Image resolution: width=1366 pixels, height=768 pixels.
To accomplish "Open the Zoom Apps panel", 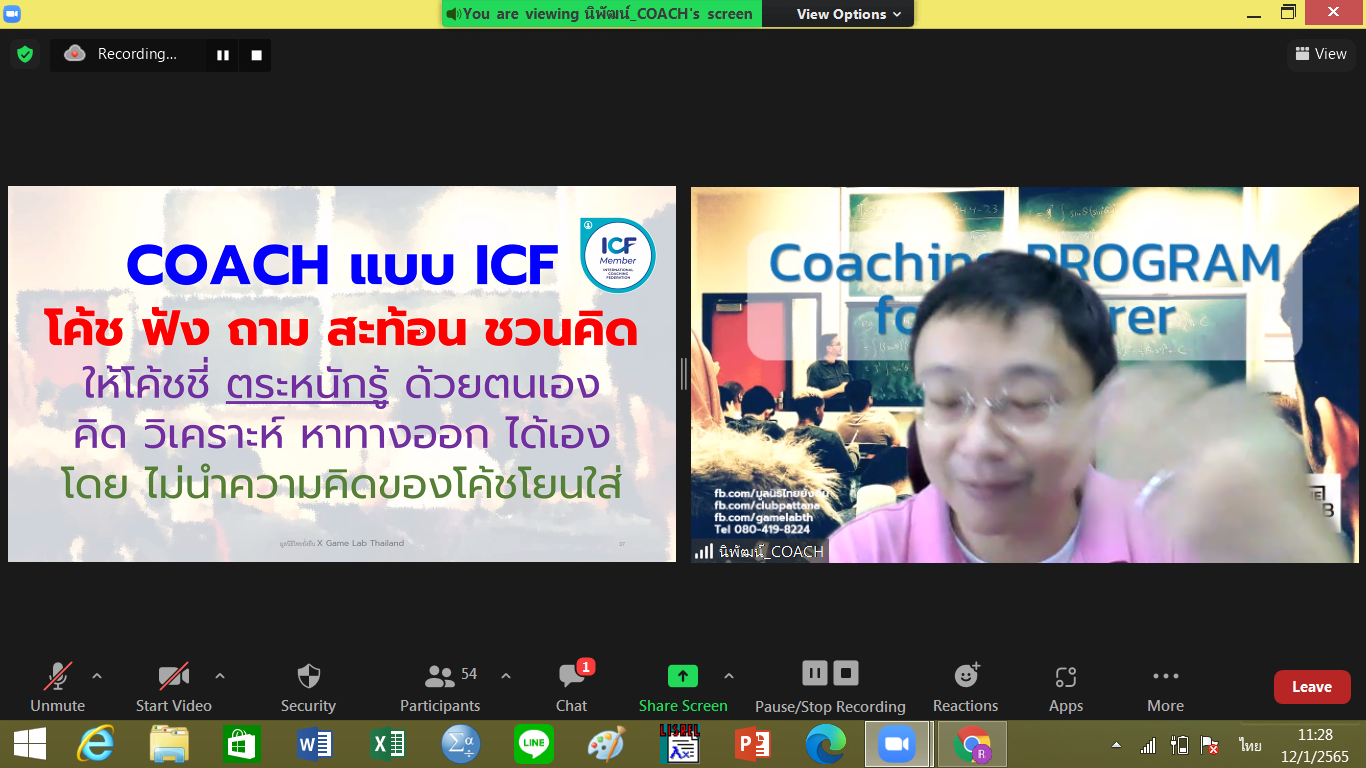I will (1065, 687).
